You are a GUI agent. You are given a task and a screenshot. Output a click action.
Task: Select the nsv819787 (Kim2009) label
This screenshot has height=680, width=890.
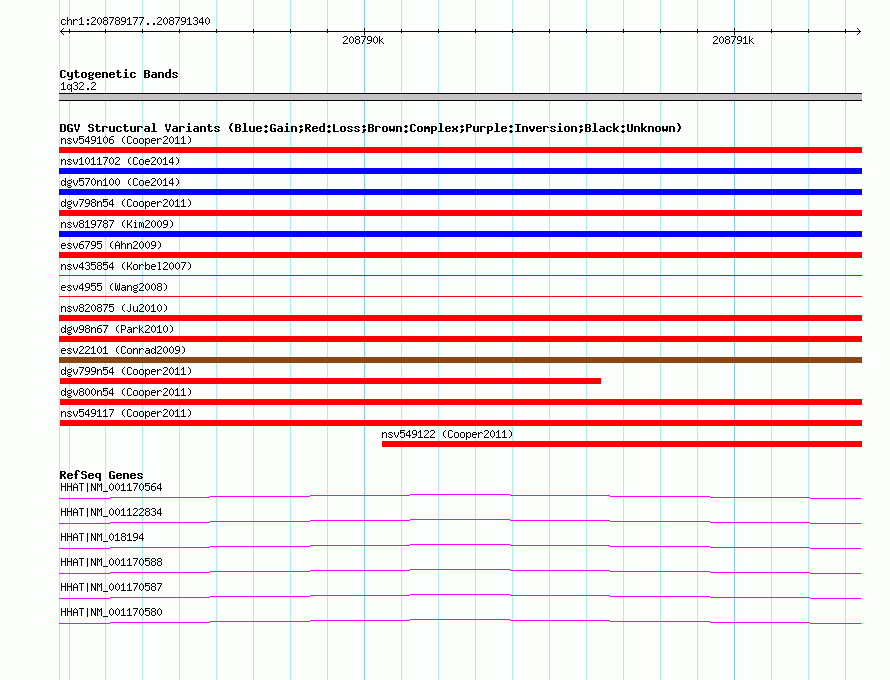point(117,224)
